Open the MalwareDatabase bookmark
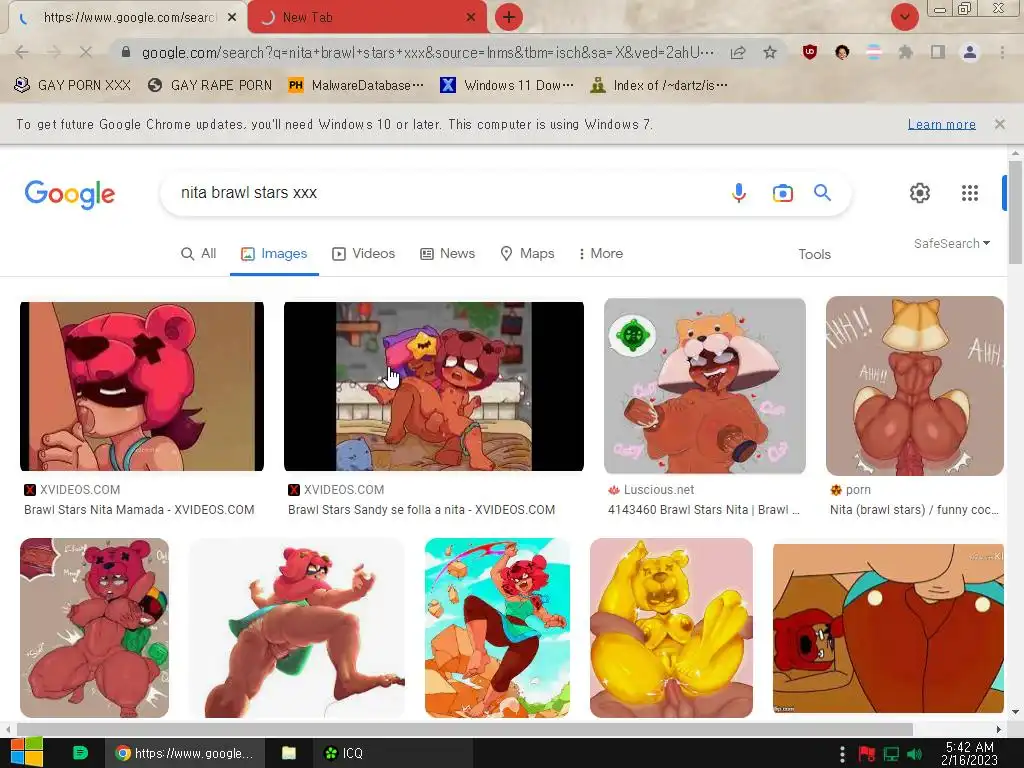The width and height of the screenshot is (1024, 768). click(x=356, y=86)
